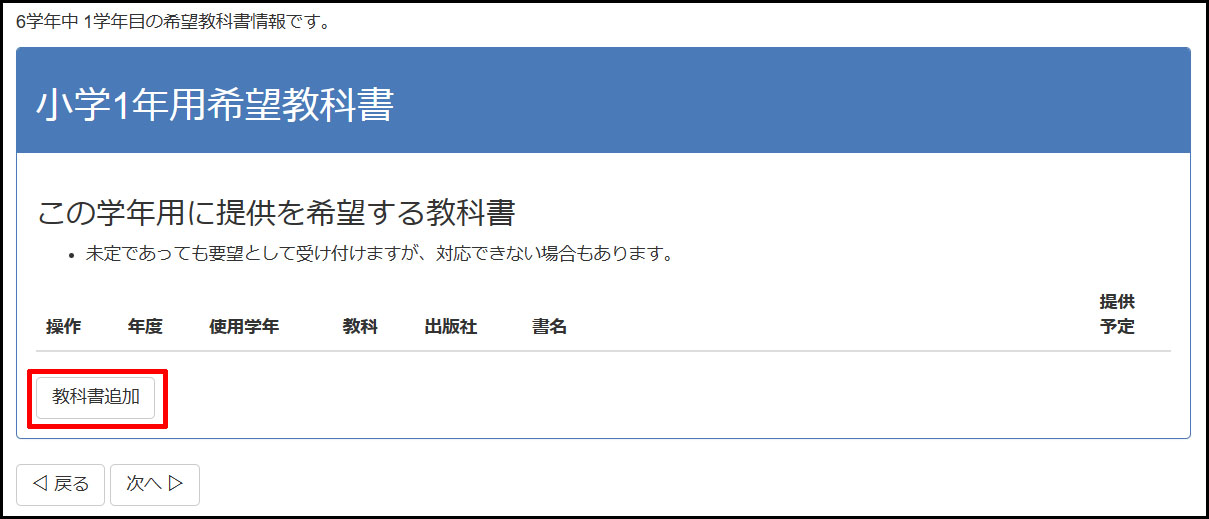Click the 教科書追加 button
Image resolution: width=1209 pixels, height=519 pixels.
point(96,397)
